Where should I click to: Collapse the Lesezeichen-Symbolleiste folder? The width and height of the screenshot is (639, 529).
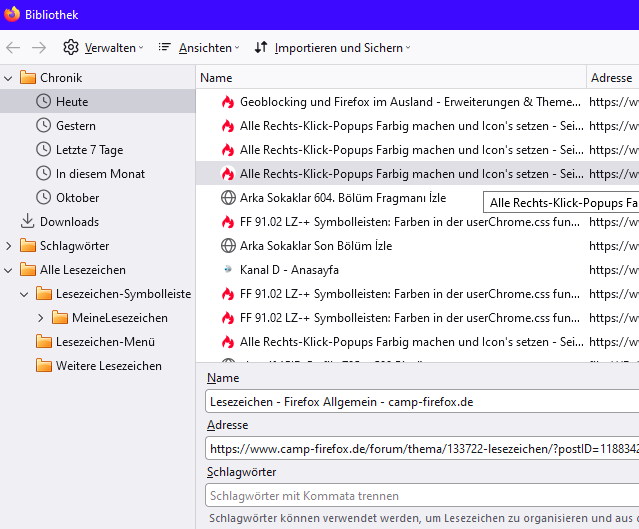pyautogui.click(x=25, y=293)
